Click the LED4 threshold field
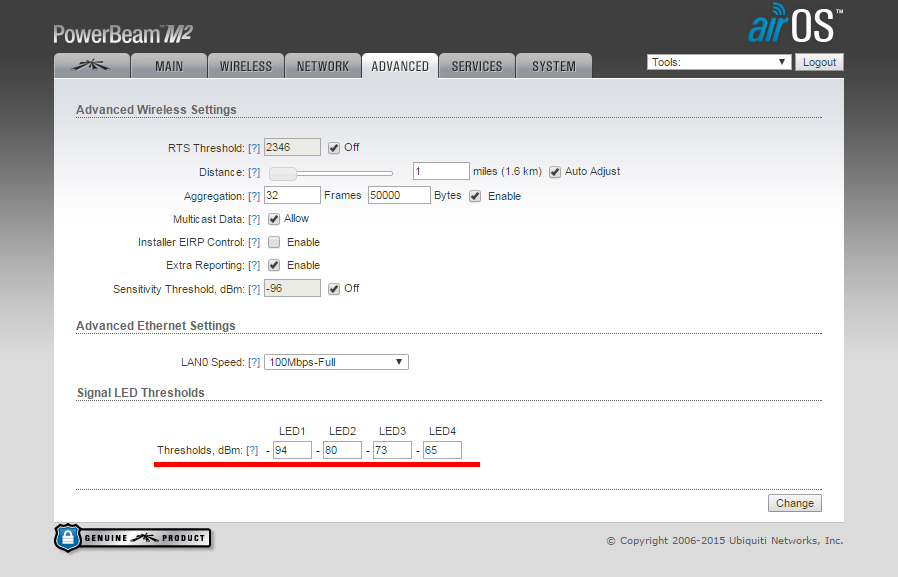The width and height of the screenshot is (898, 577). (442, 450)
